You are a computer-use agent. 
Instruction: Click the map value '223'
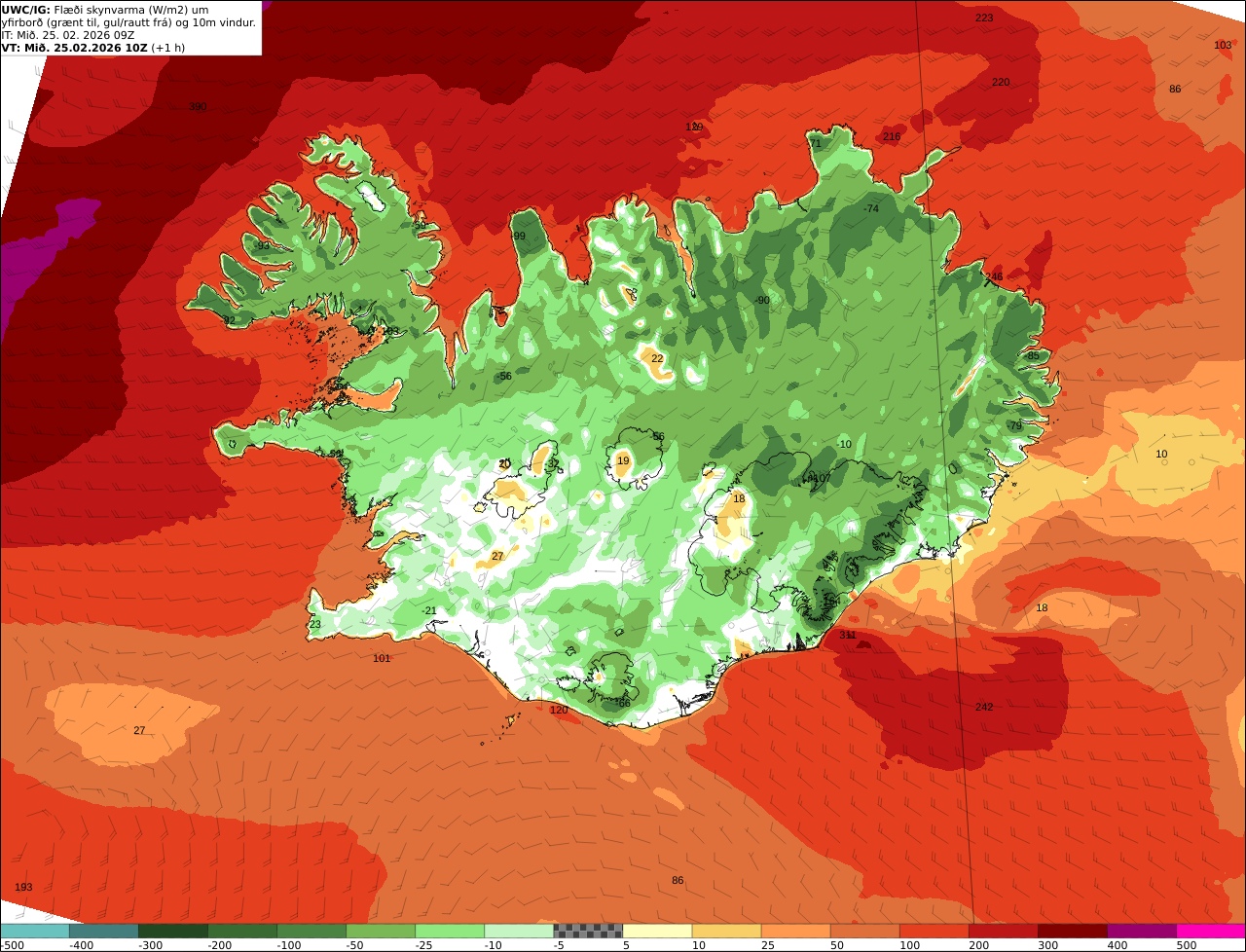coord(984,18)
